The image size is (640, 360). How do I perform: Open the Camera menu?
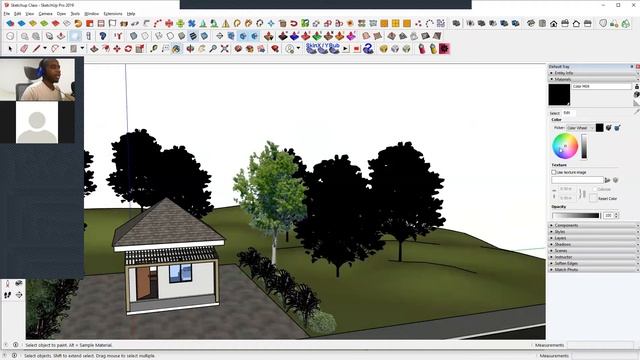(x=45, y=14)
